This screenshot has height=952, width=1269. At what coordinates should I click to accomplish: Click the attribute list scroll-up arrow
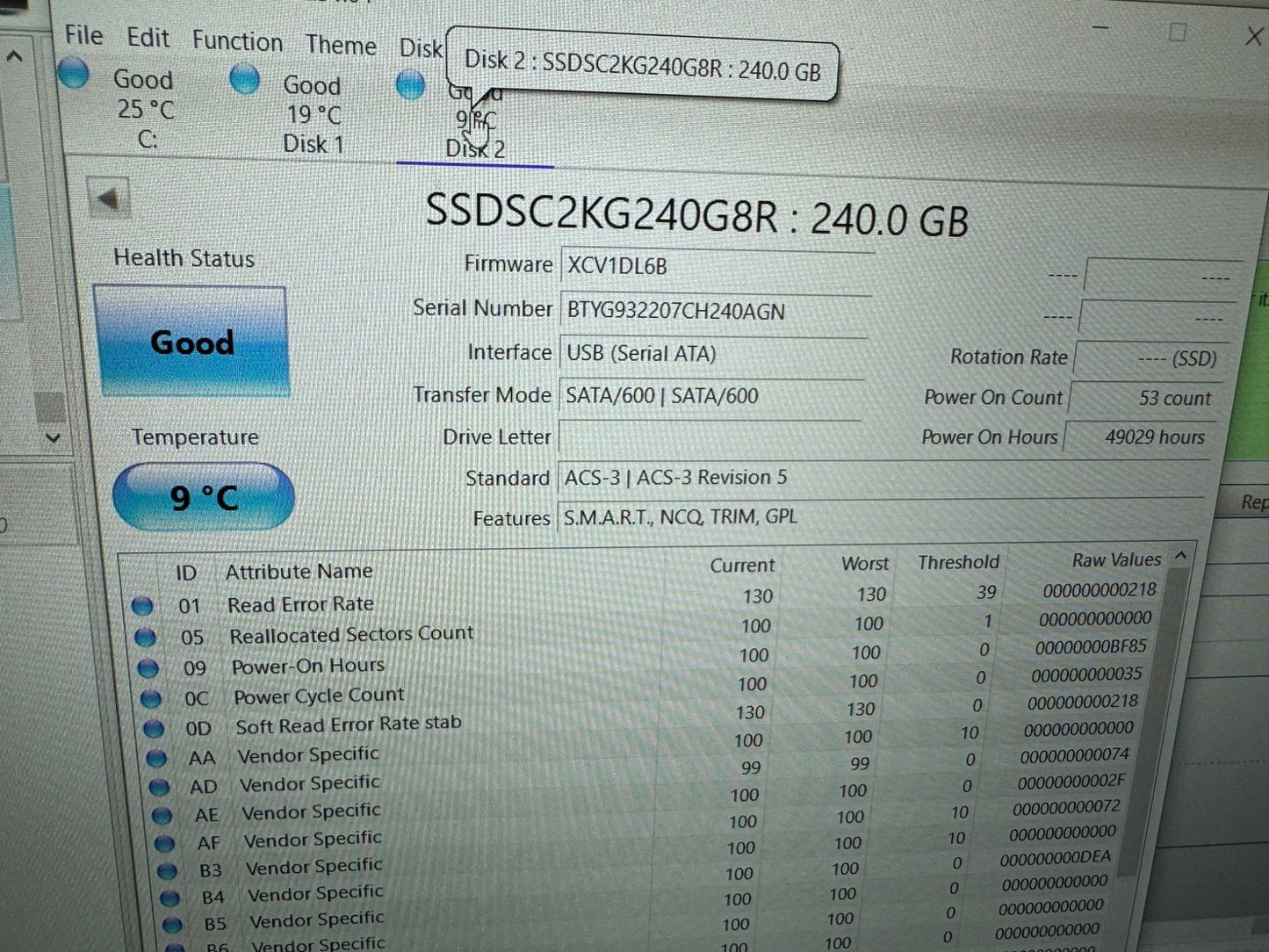[x=1181, y=555]
